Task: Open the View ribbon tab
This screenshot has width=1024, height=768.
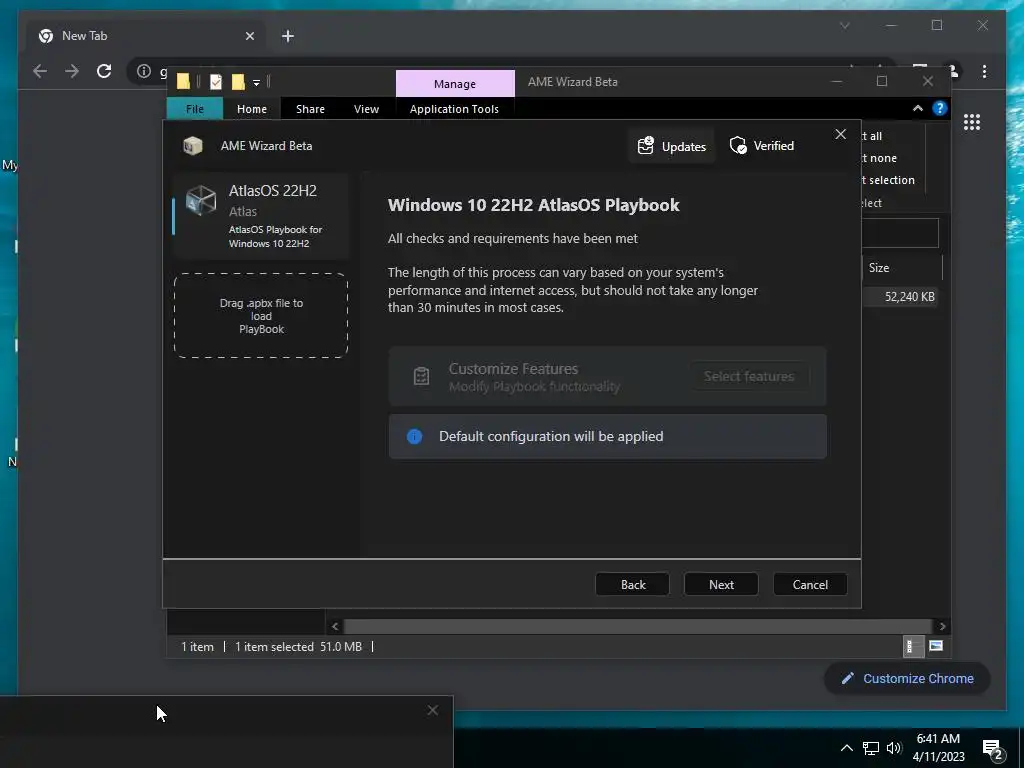Action: tap(366, 109)
